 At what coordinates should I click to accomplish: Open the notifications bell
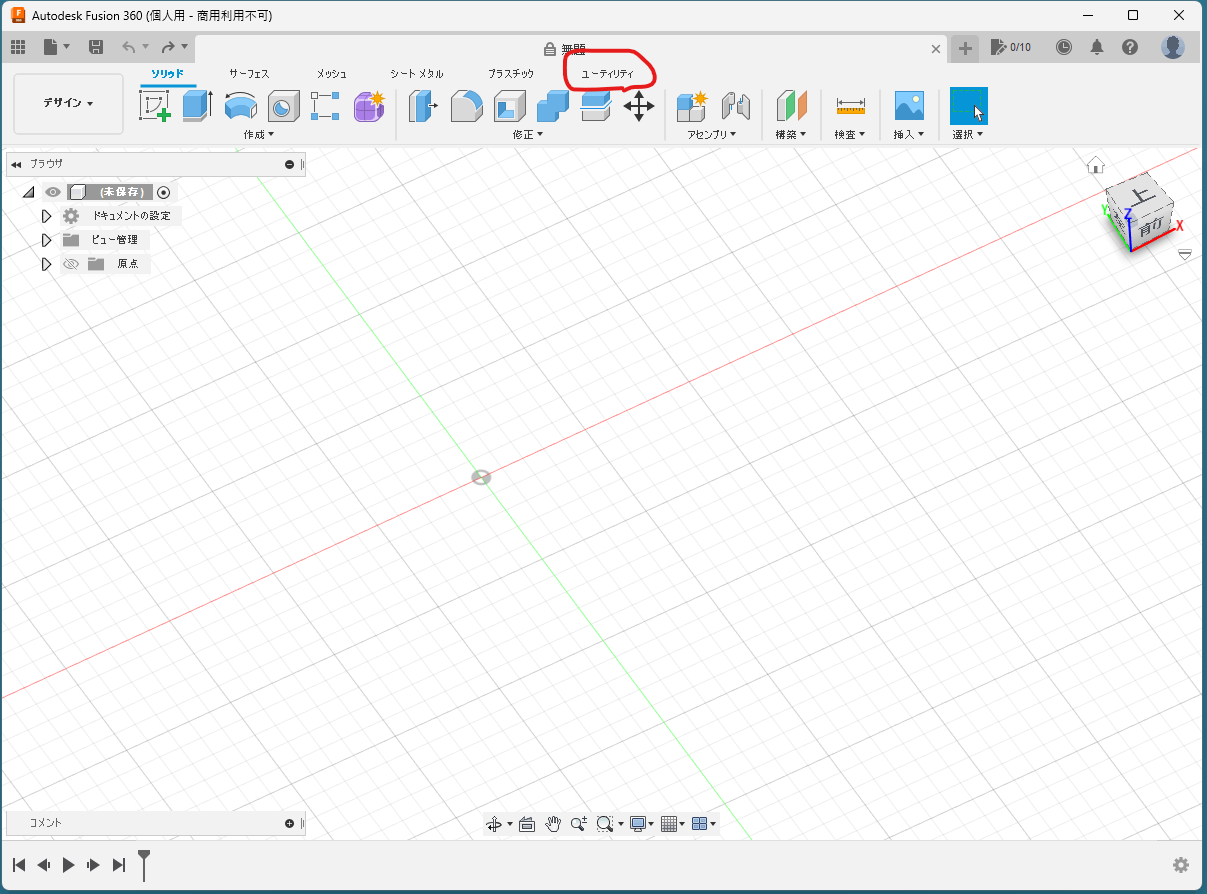1097,47
